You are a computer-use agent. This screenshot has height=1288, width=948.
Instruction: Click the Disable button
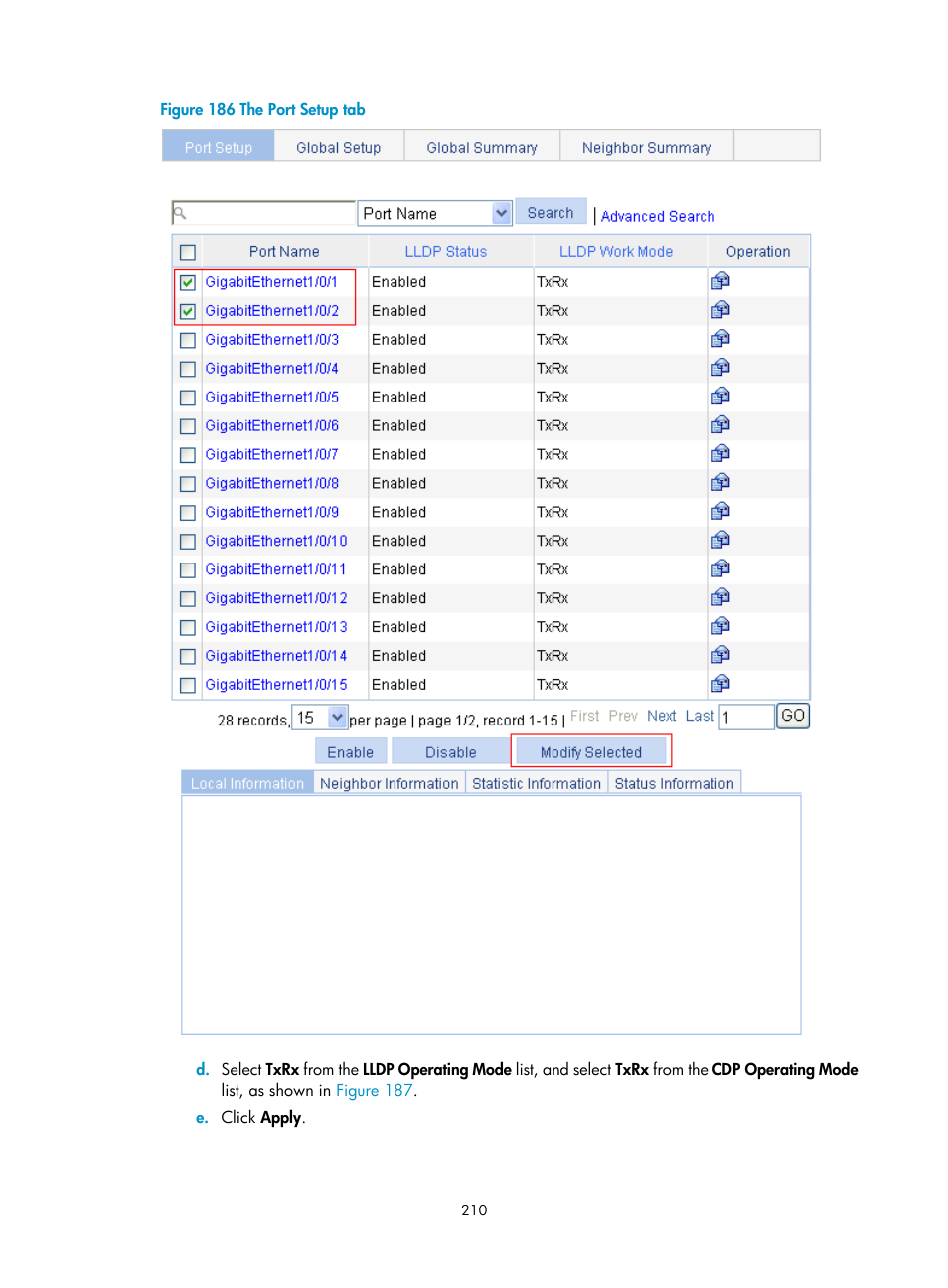pyautogui.click(x=451, y=752)
